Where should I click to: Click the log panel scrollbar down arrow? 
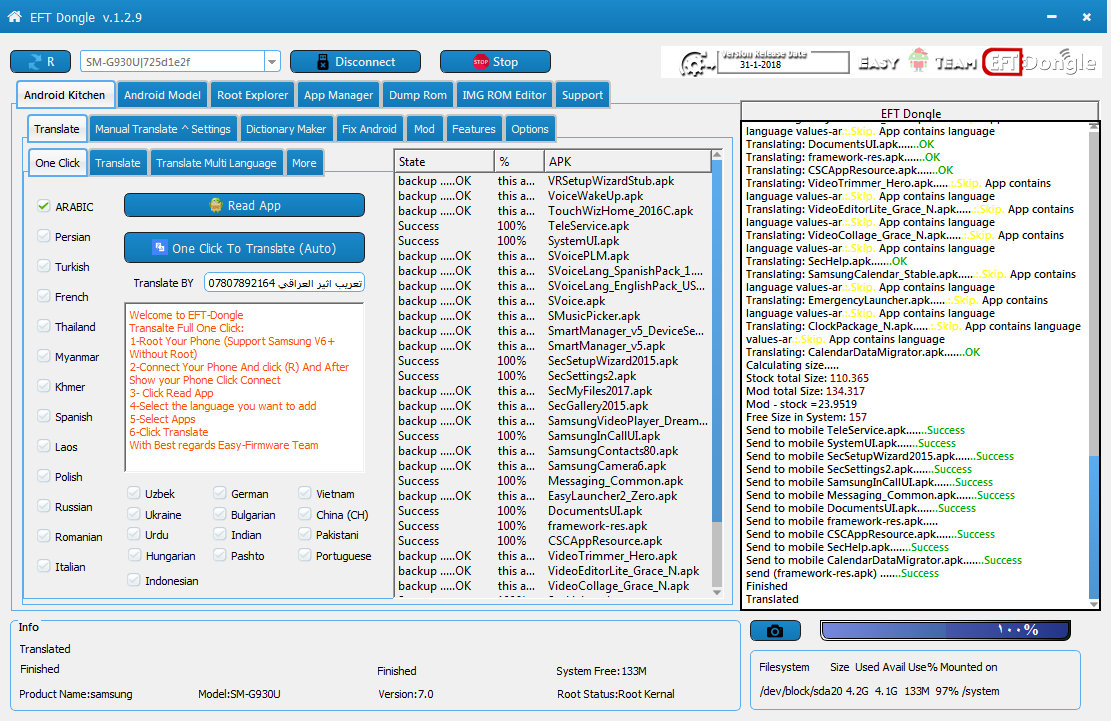pos(1093,603)
